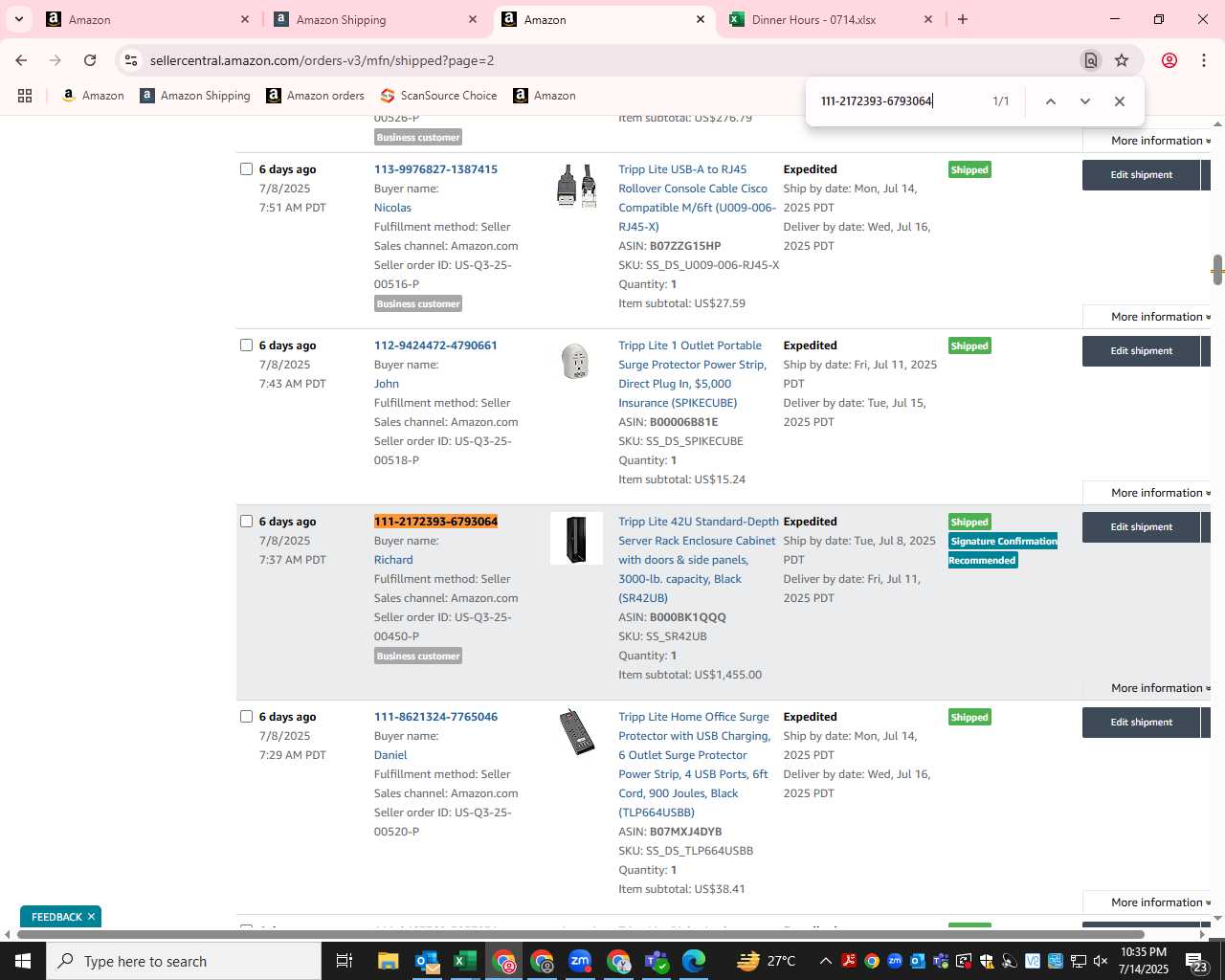
Task: Open the view site information icon
Action: 131,60
